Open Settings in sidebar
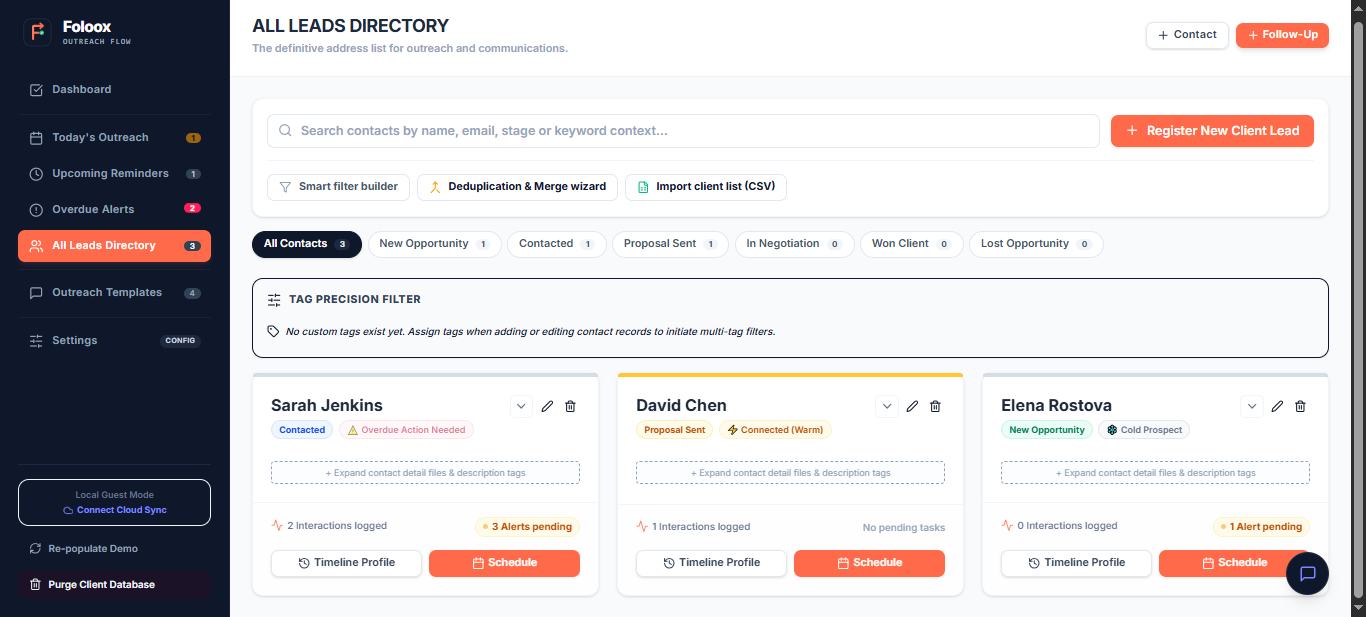Screen dimensions: 1366x617 114,341
